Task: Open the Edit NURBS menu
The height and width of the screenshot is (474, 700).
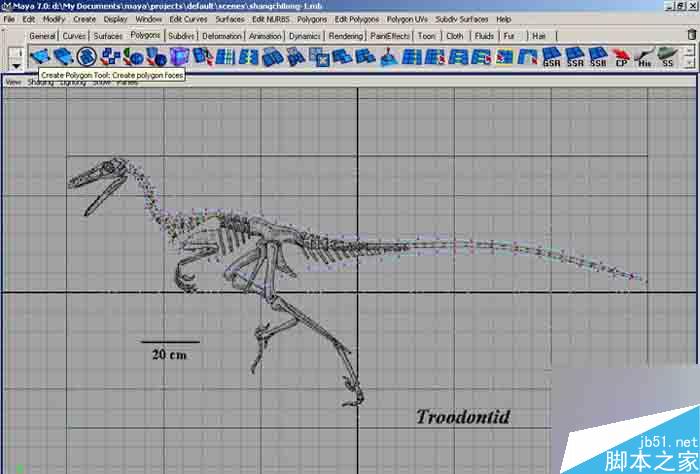Action: 271,19
